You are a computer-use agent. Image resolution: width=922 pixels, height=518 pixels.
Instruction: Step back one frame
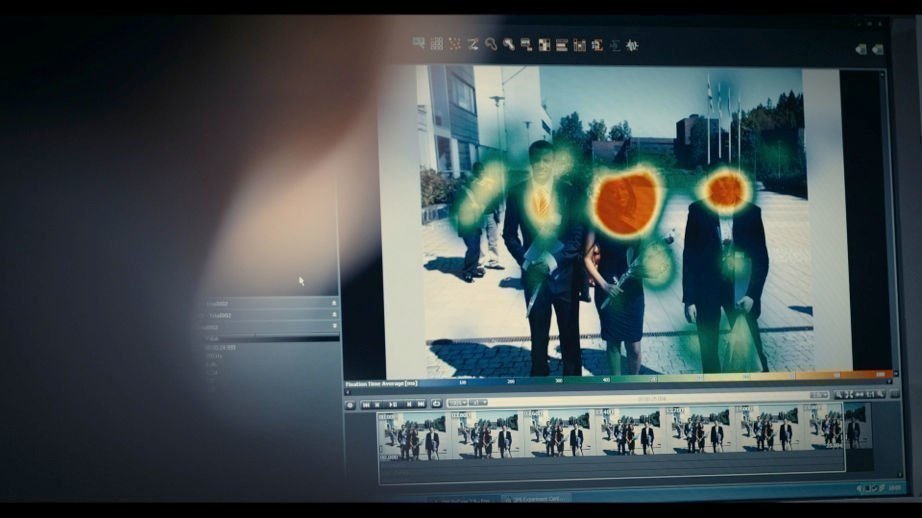coord(377,405)
